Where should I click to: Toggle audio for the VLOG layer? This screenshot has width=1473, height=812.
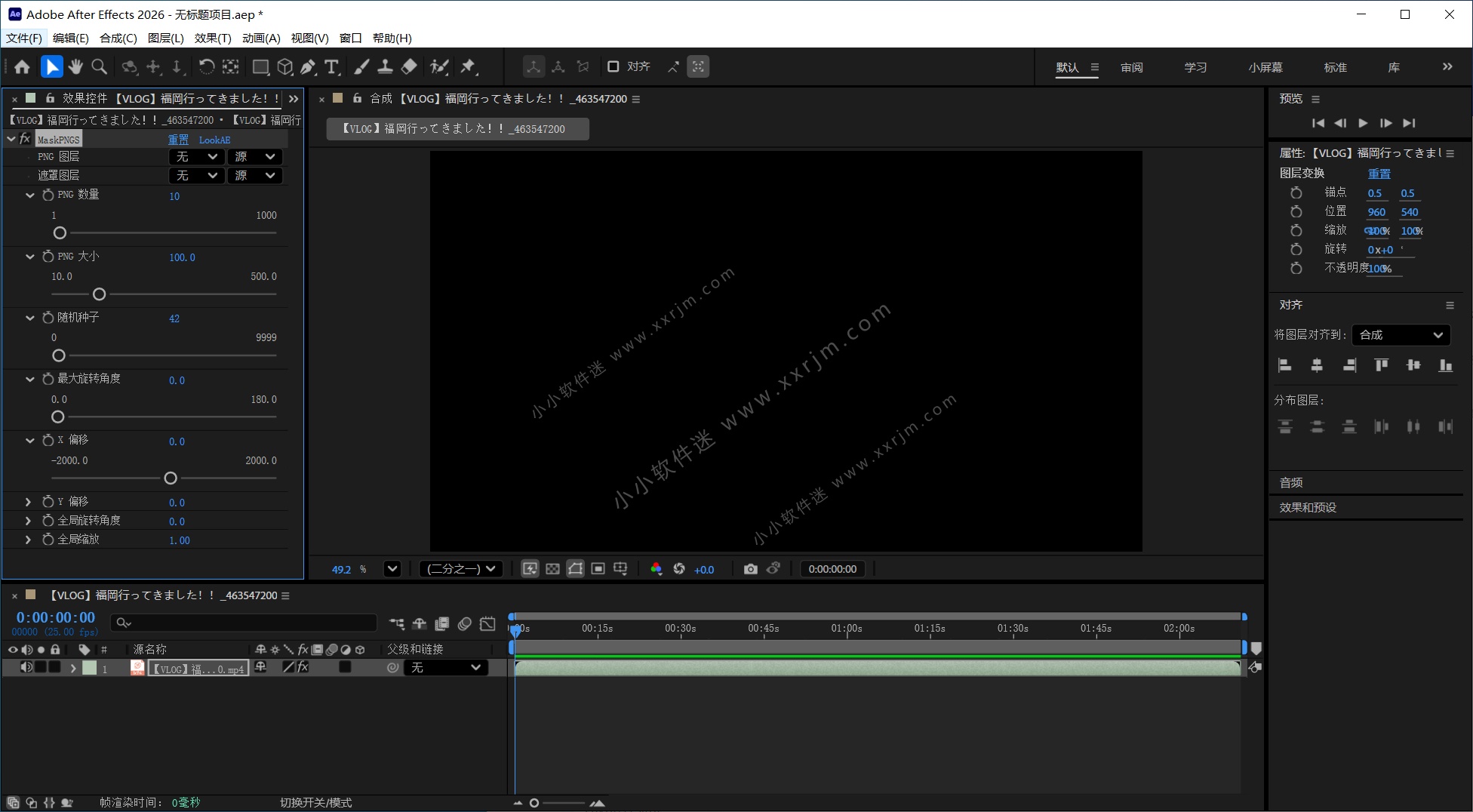tap(26, 667)
